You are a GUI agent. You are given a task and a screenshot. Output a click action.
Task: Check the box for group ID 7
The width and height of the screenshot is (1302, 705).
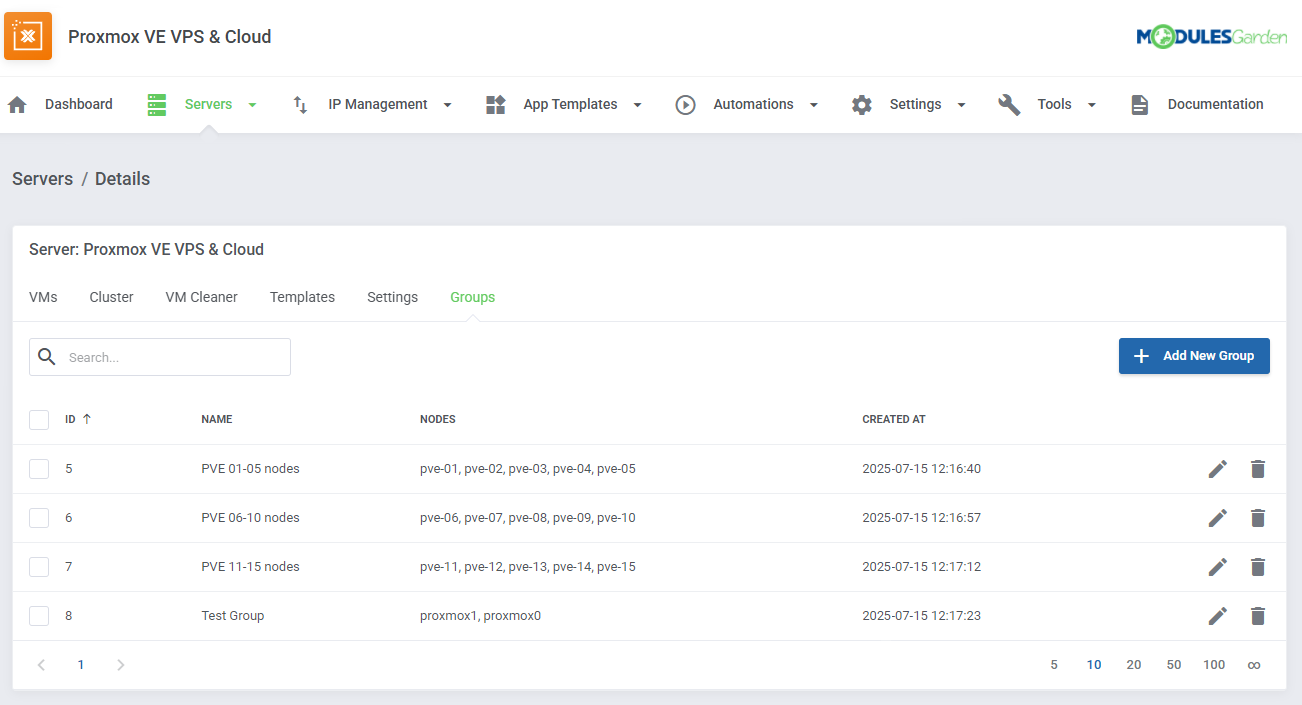tap(39, 567)
